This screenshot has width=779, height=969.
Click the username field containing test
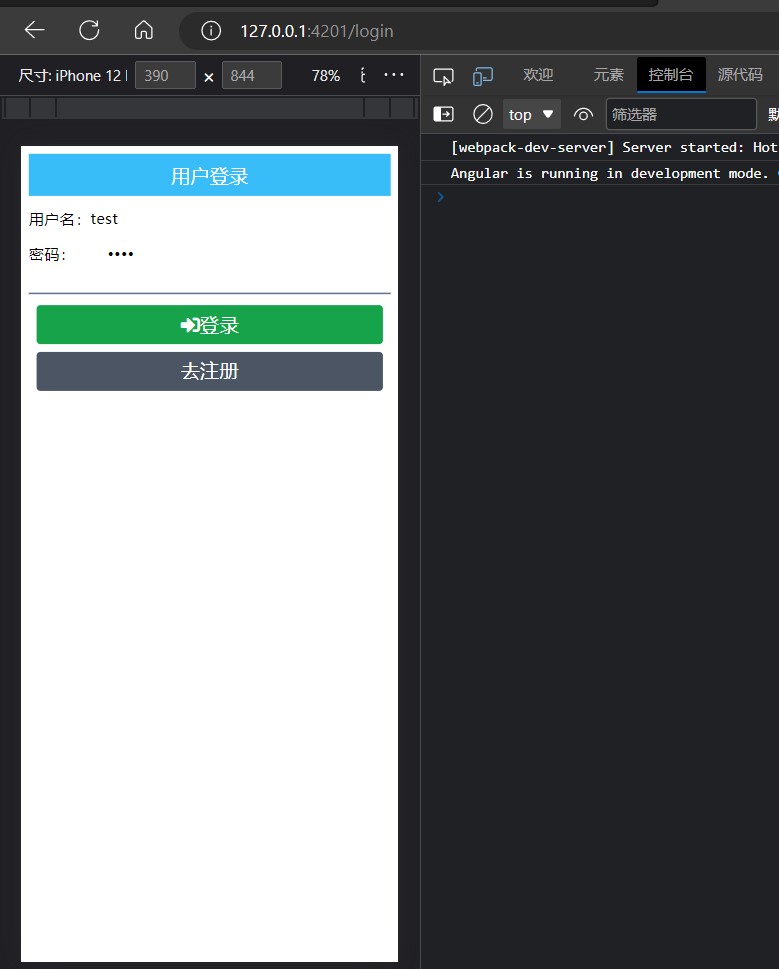[x=240, y=219]
